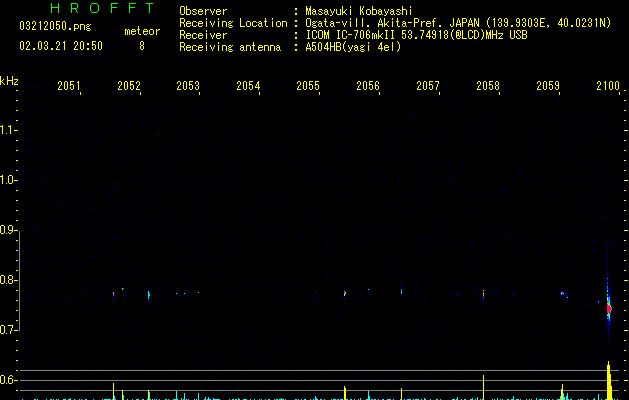This screenshot has height=400, width=629.
Task: Click the 2100 time axis label
Action: pos(608,86)
